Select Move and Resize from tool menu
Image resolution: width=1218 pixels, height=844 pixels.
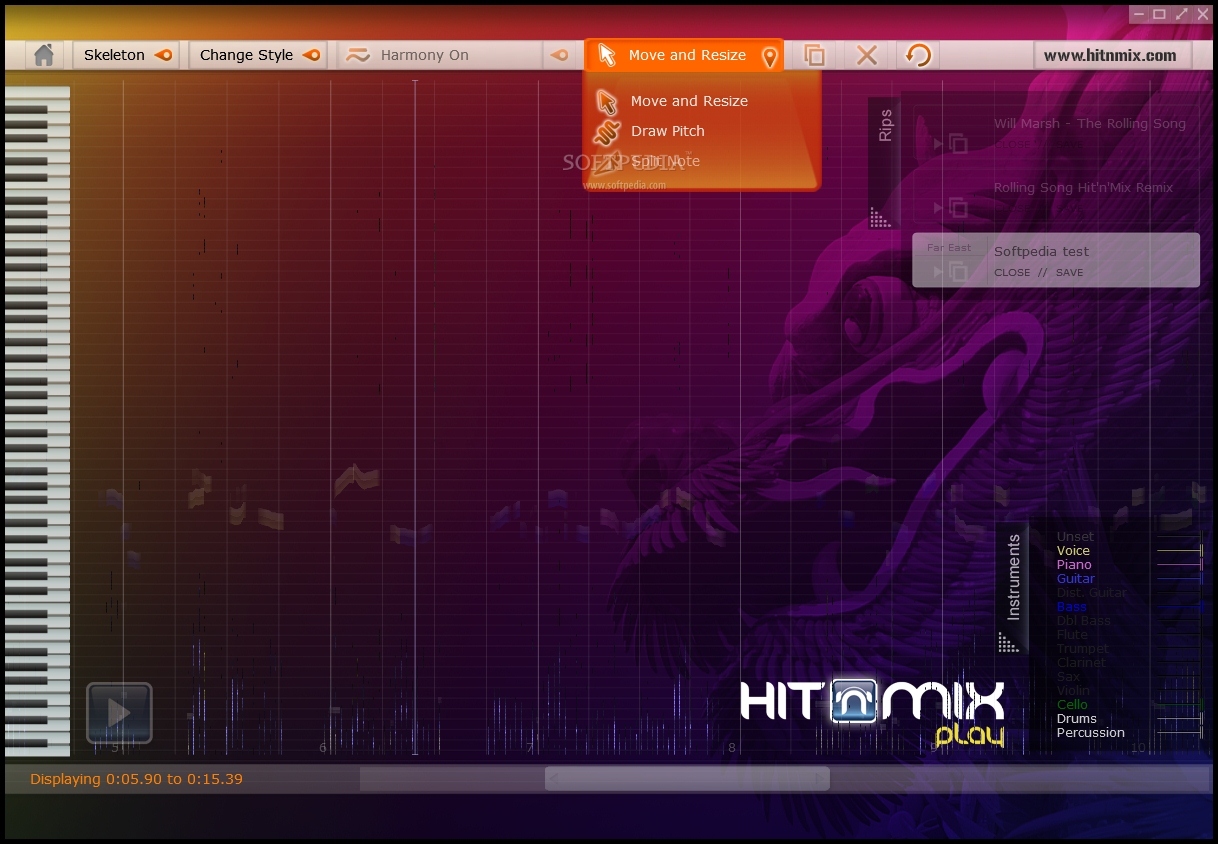pos(689,101)
